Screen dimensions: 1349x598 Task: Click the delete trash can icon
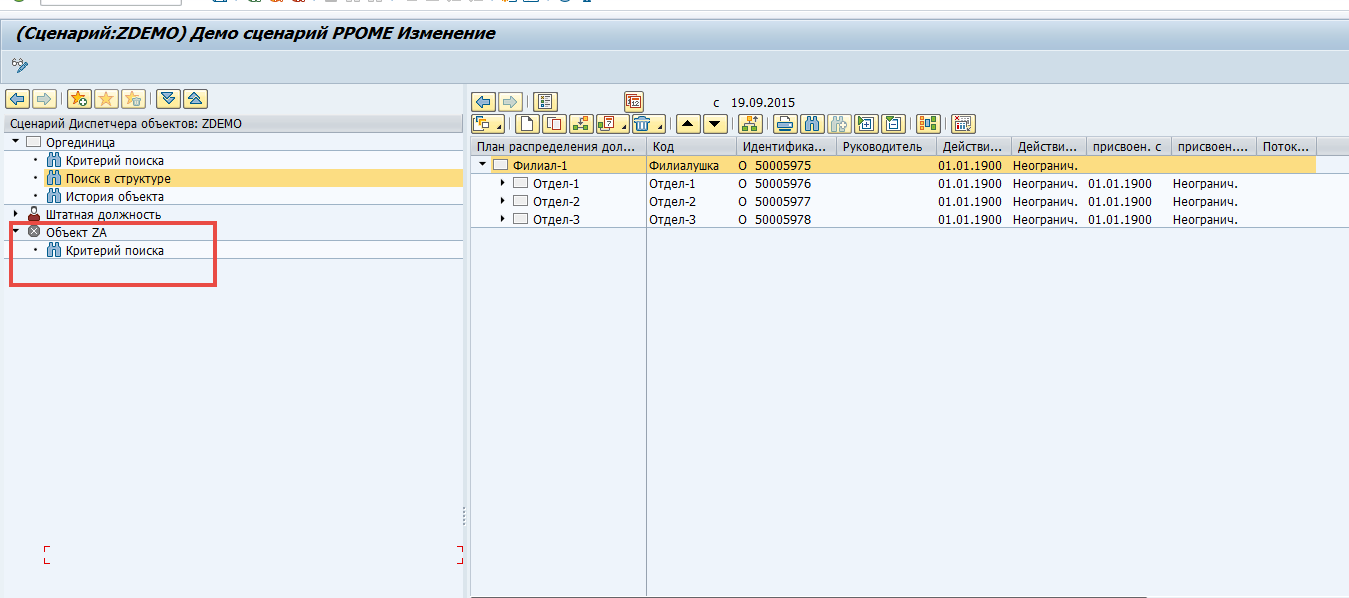click(642, 124)
